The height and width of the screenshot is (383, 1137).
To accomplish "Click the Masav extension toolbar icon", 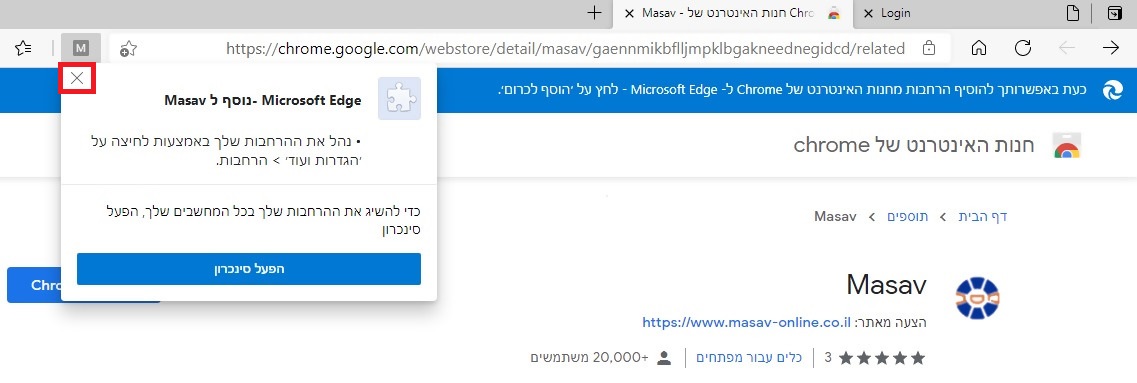I will [x=80, y=49].
